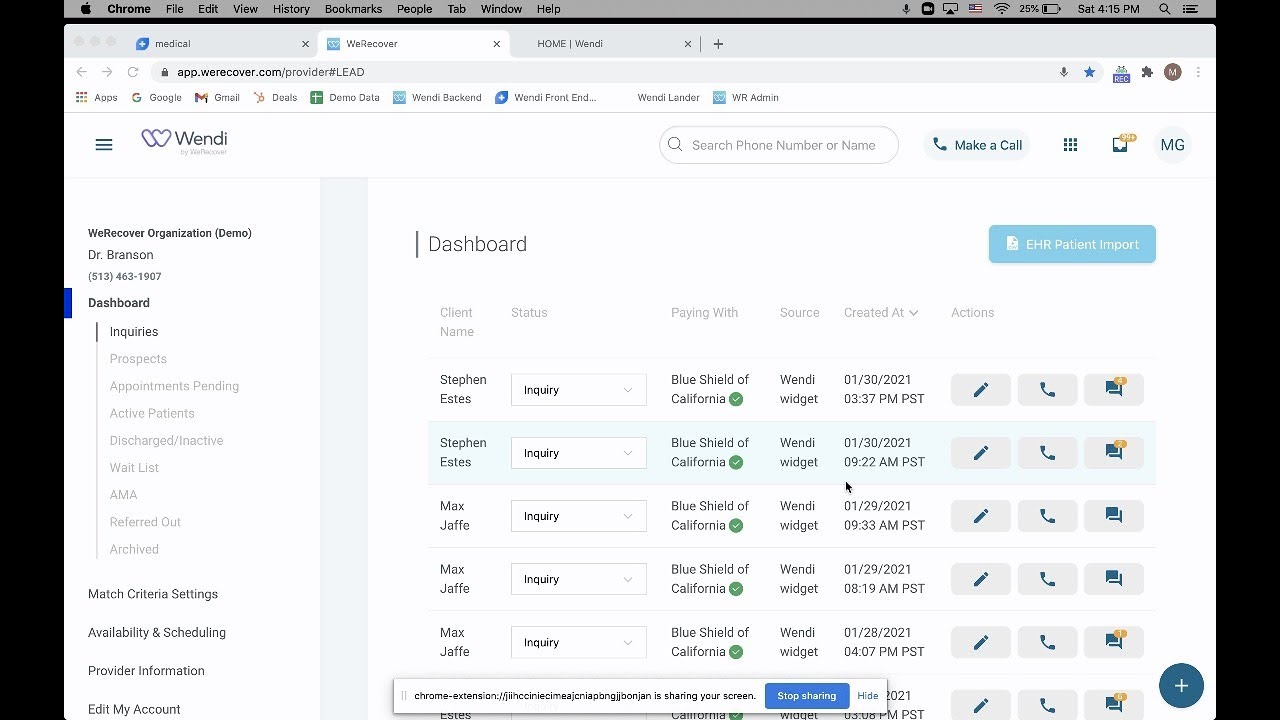The image size is (1280, 720).
Task: Click the Chrome address bar URL
Action: [271, 72]
